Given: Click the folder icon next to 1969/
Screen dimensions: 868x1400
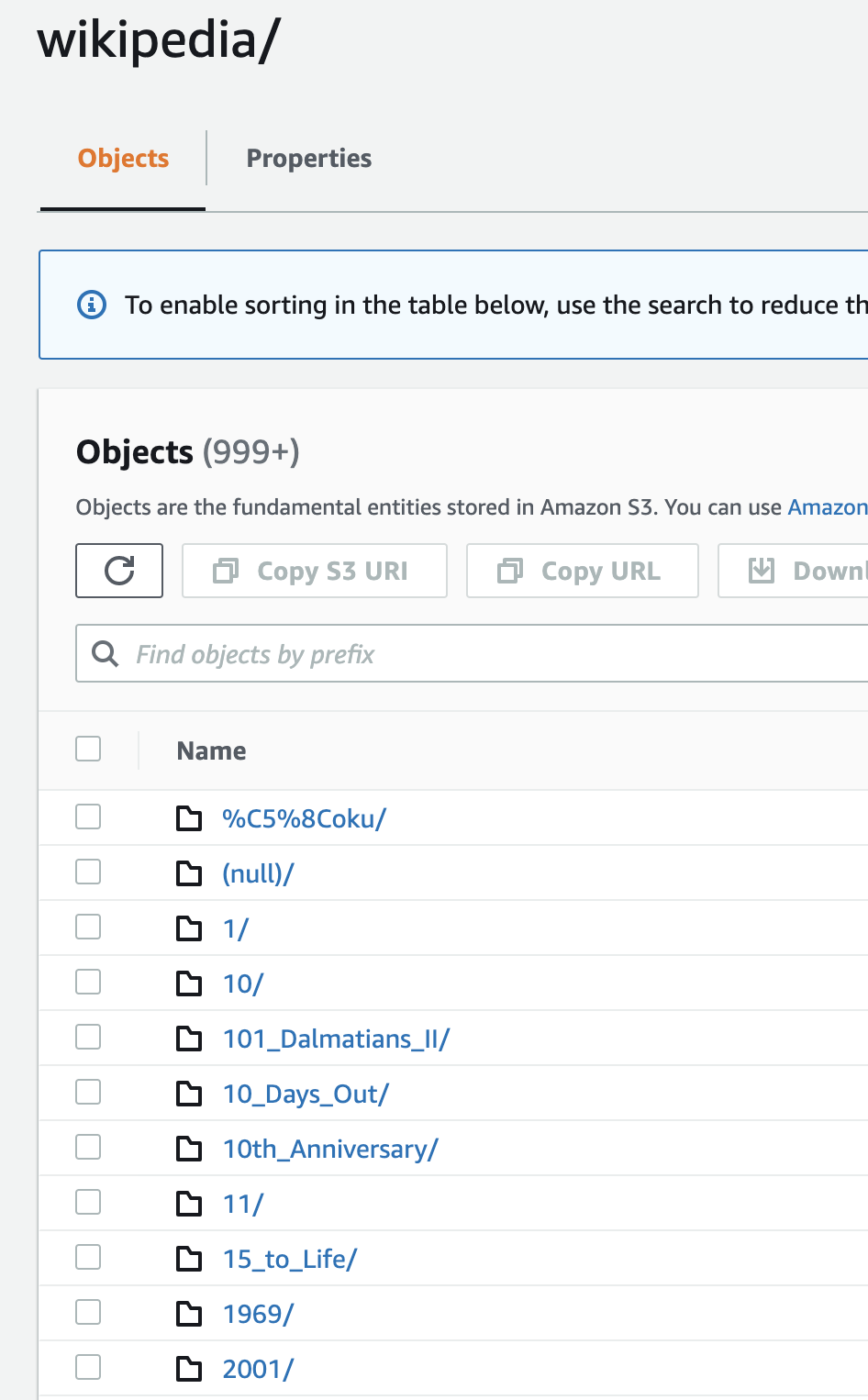Looking at the screenshot, I should coord(189,1314).
